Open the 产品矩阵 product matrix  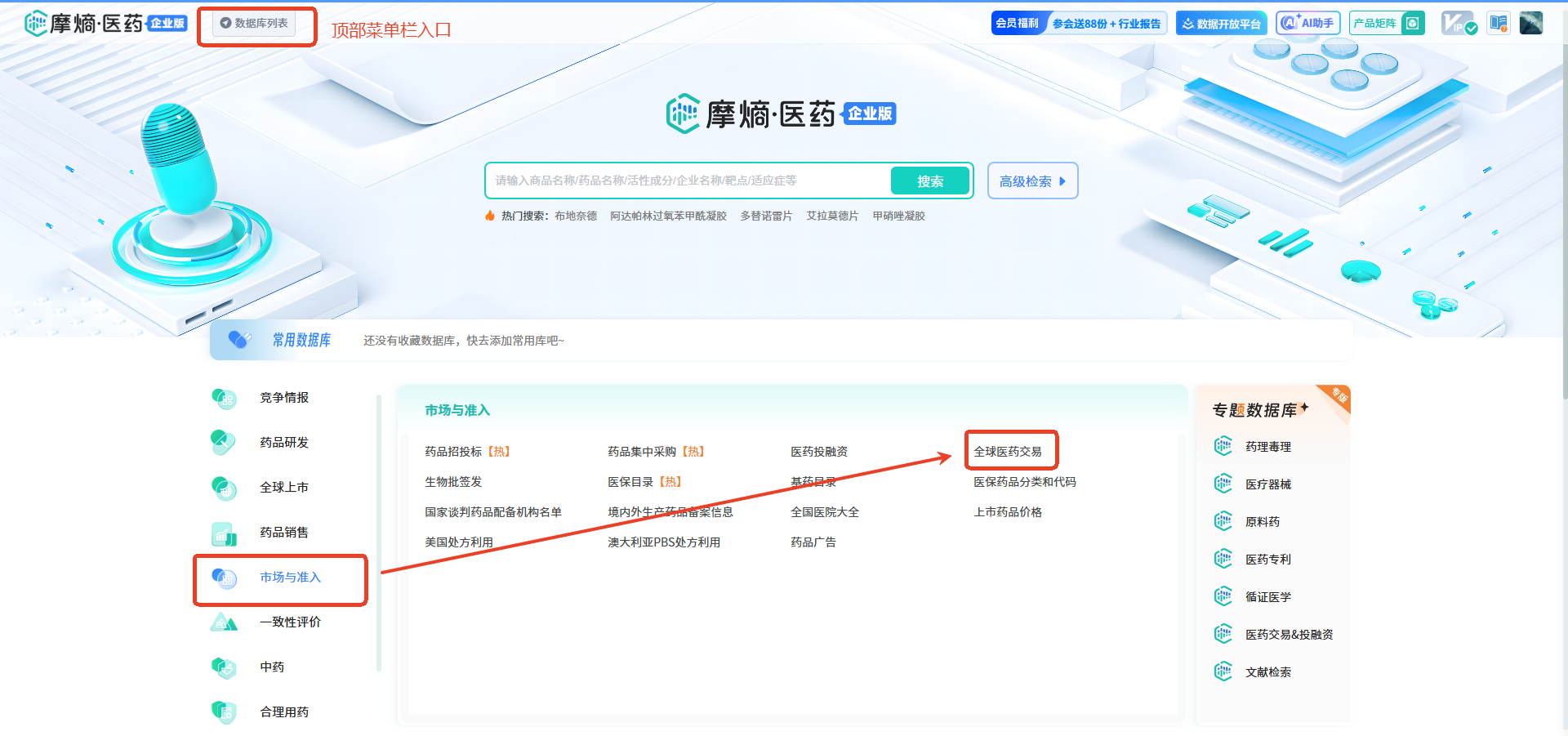coord(1387,23)
